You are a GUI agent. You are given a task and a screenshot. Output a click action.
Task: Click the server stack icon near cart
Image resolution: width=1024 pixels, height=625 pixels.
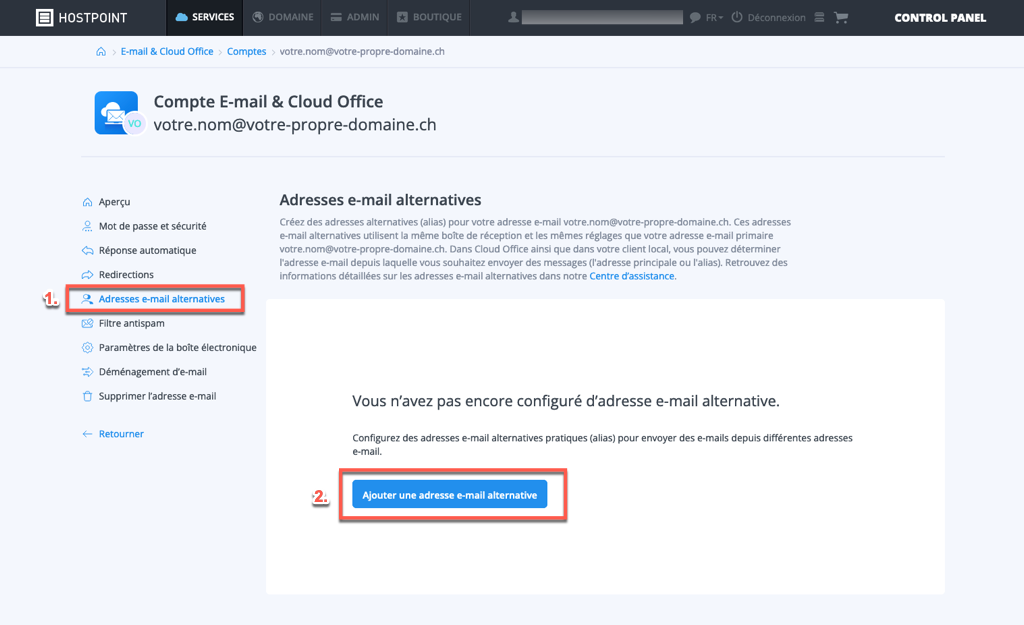point(819,18)
